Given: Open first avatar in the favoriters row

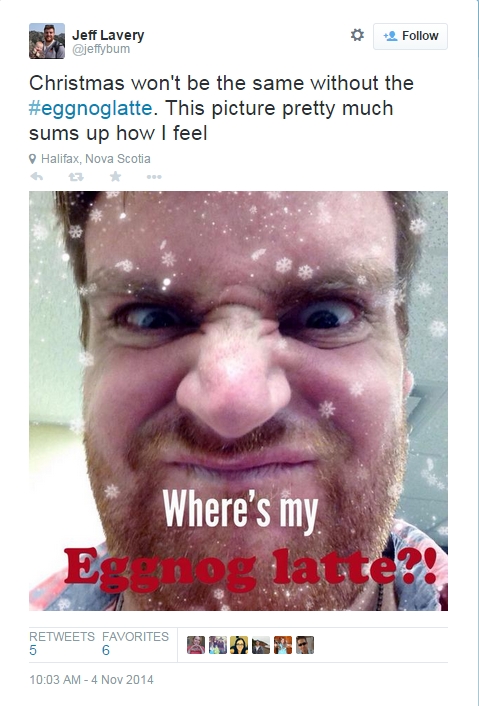Looking at the screenshot, I should coord(196,645).
